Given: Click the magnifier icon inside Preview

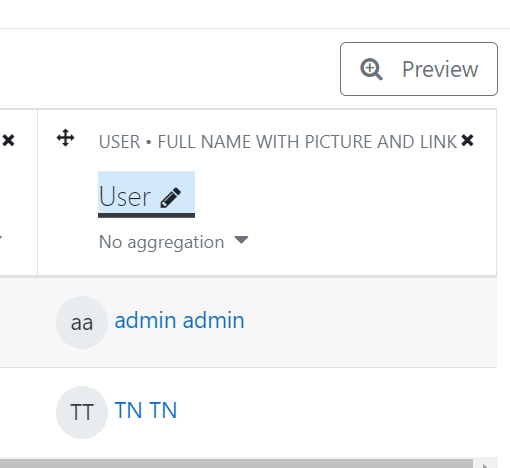Looking at the screenshot, I should coord(371,69).
